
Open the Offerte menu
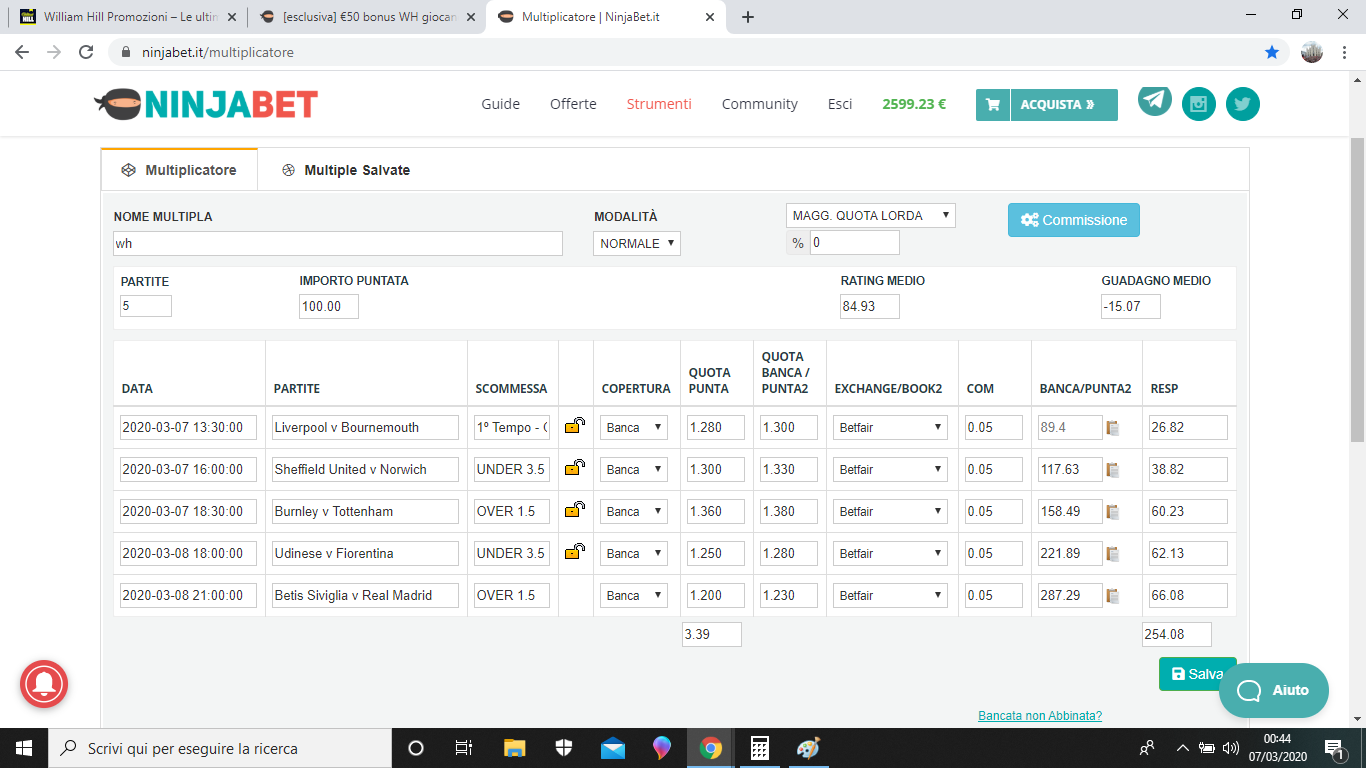[x=573, y=104]
